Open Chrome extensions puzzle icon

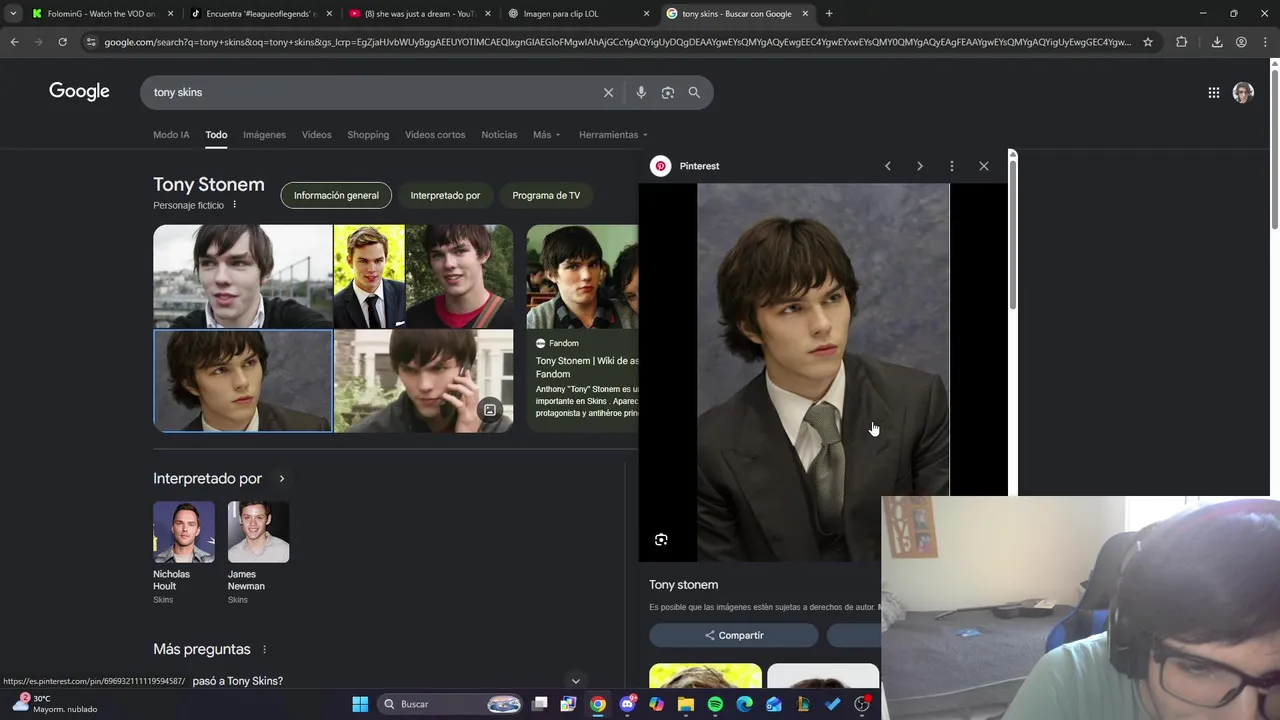point(1182,42)
